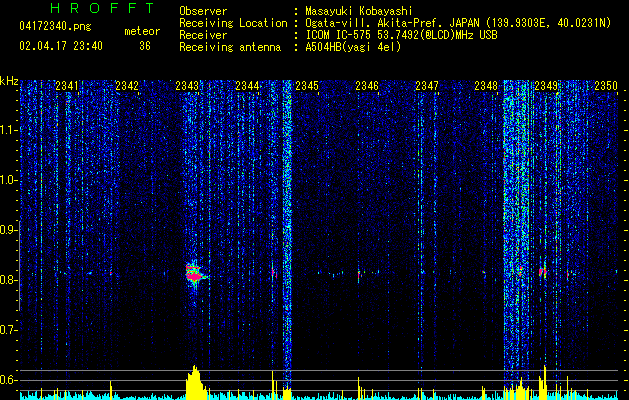Click the 2347 time marker
The height and width of the screenshot is (400, 629).
tap(427, 85)
